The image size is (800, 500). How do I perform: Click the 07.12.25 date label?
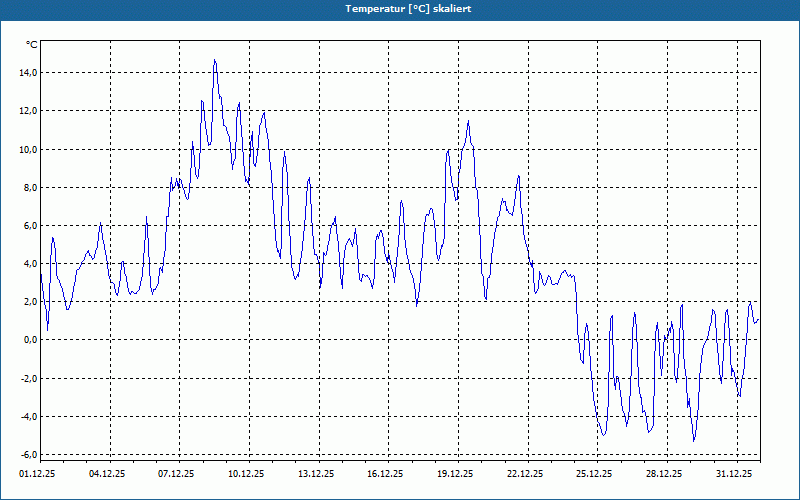pos(176,474)
